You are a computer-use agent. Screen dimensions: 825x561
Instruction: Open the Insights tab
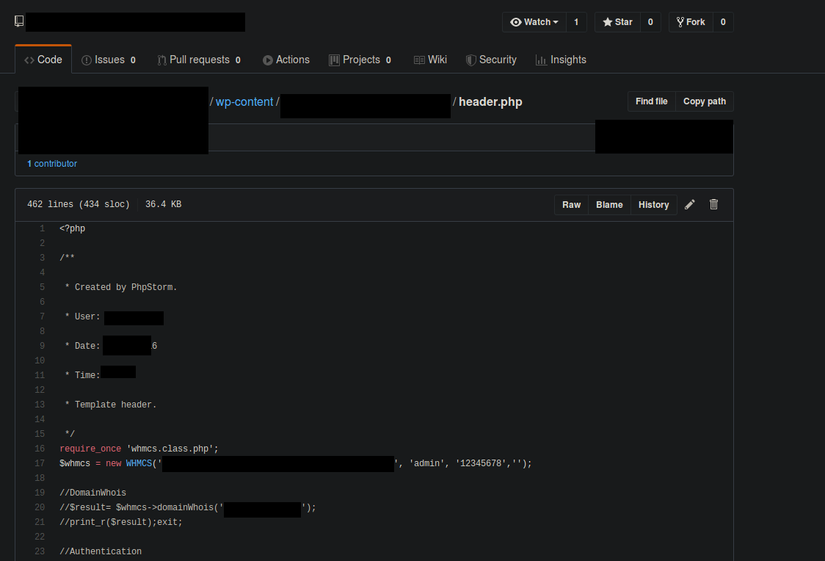561,60
